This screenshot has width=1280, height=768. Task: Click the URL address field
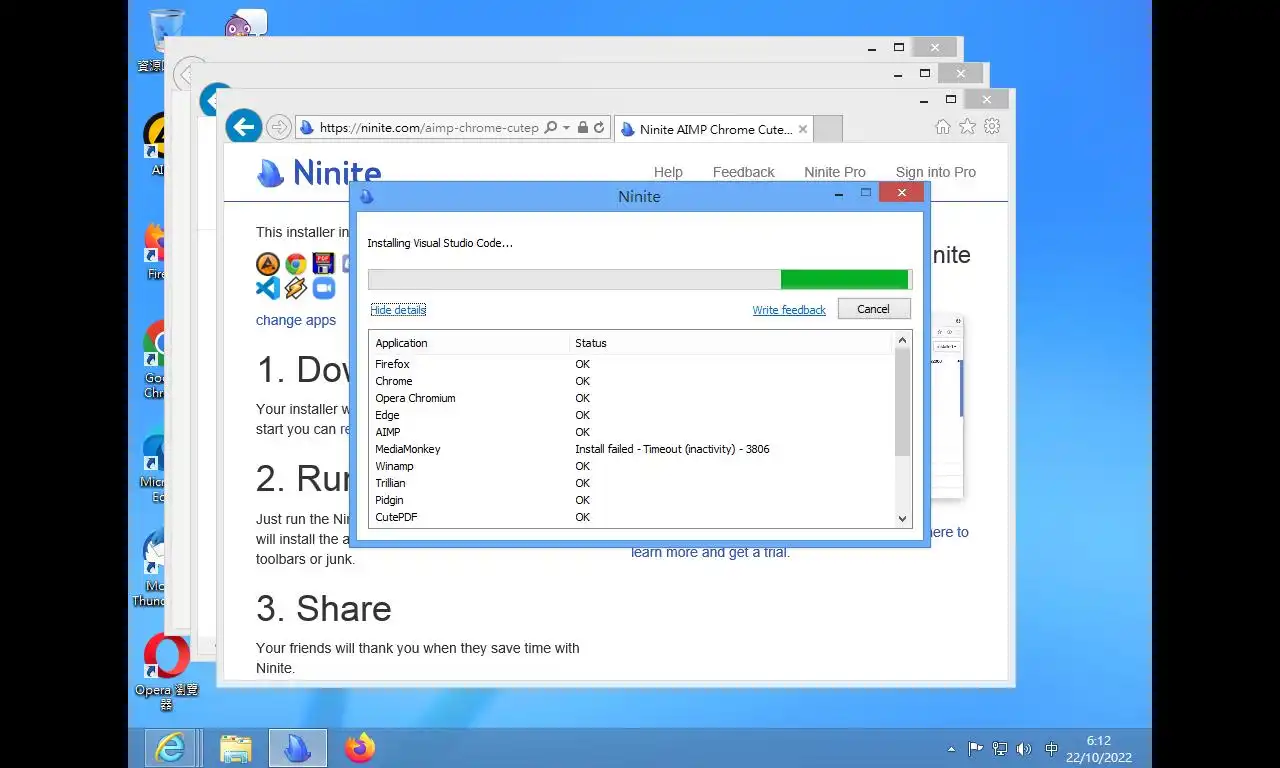[x=429, y=128]
